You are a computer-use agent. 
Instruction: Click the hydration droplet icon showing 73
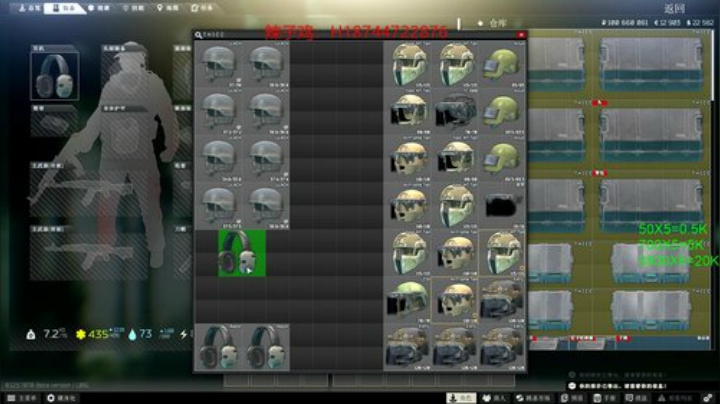click(132, 334)
